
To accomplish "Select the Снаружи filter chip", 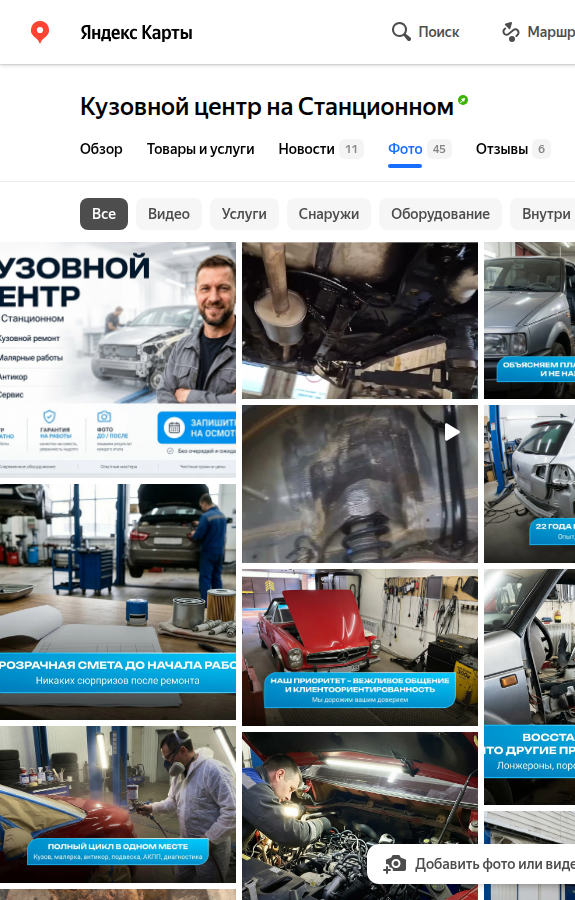I will click(x=329, y=214).
